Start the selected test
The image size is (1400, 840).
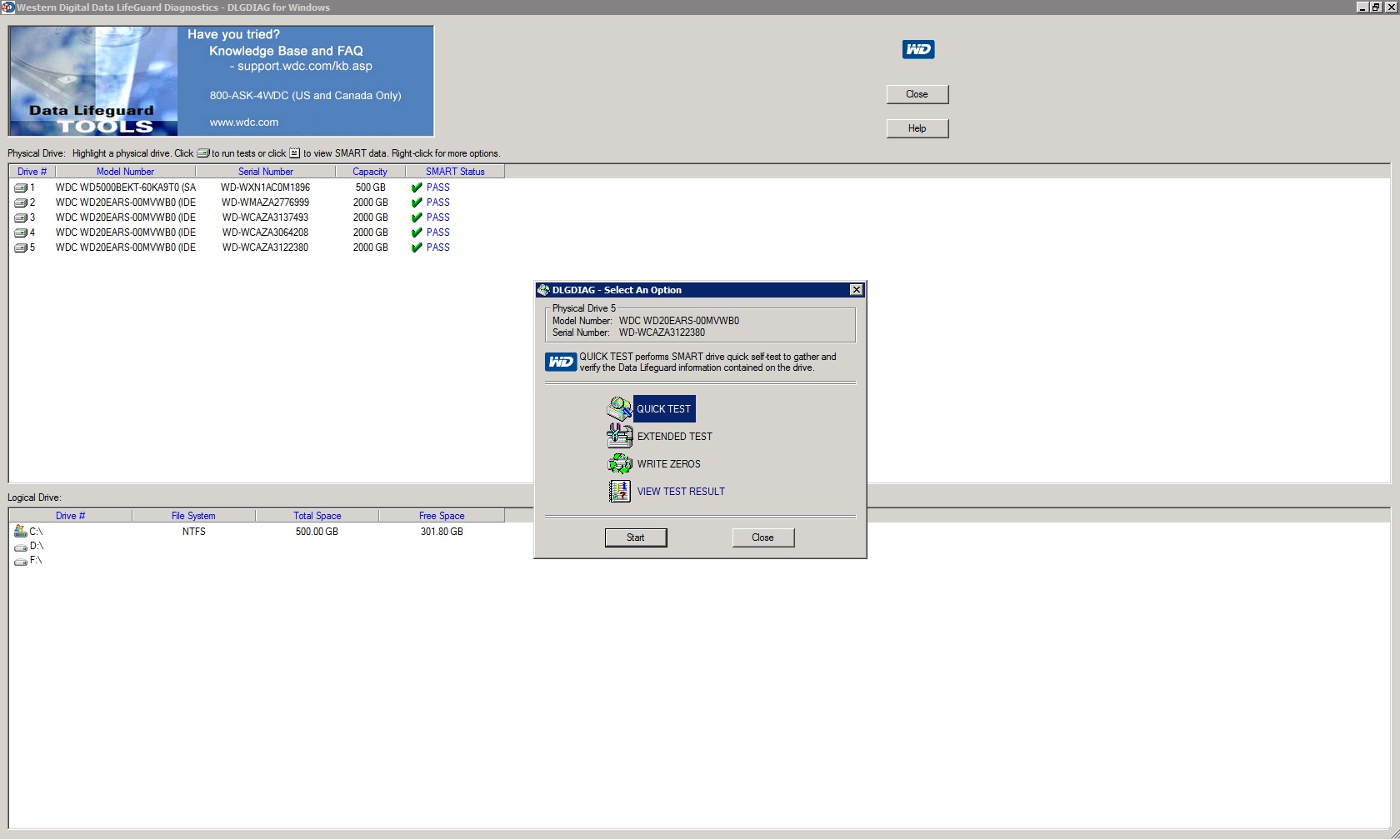click(636, 537)
